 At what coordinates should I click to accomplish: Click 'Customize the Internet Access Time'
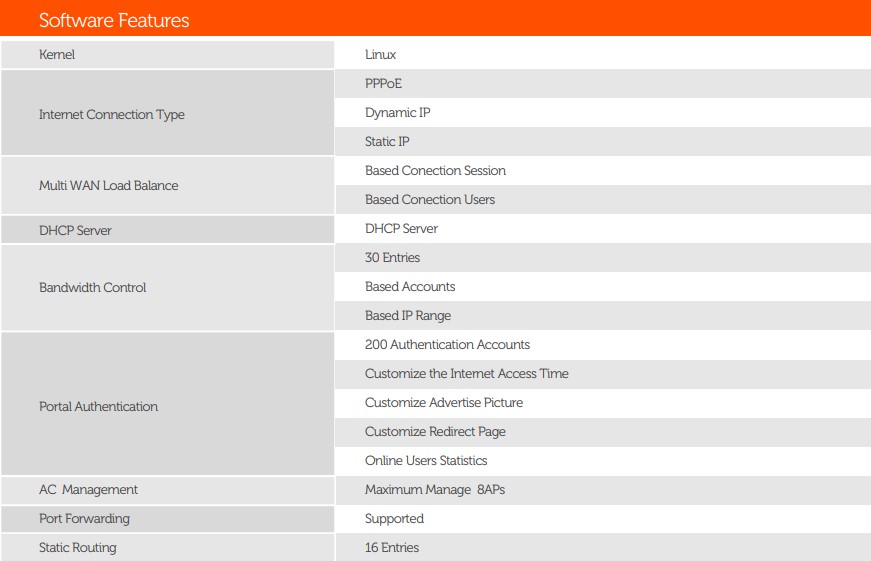click(467, 373)
